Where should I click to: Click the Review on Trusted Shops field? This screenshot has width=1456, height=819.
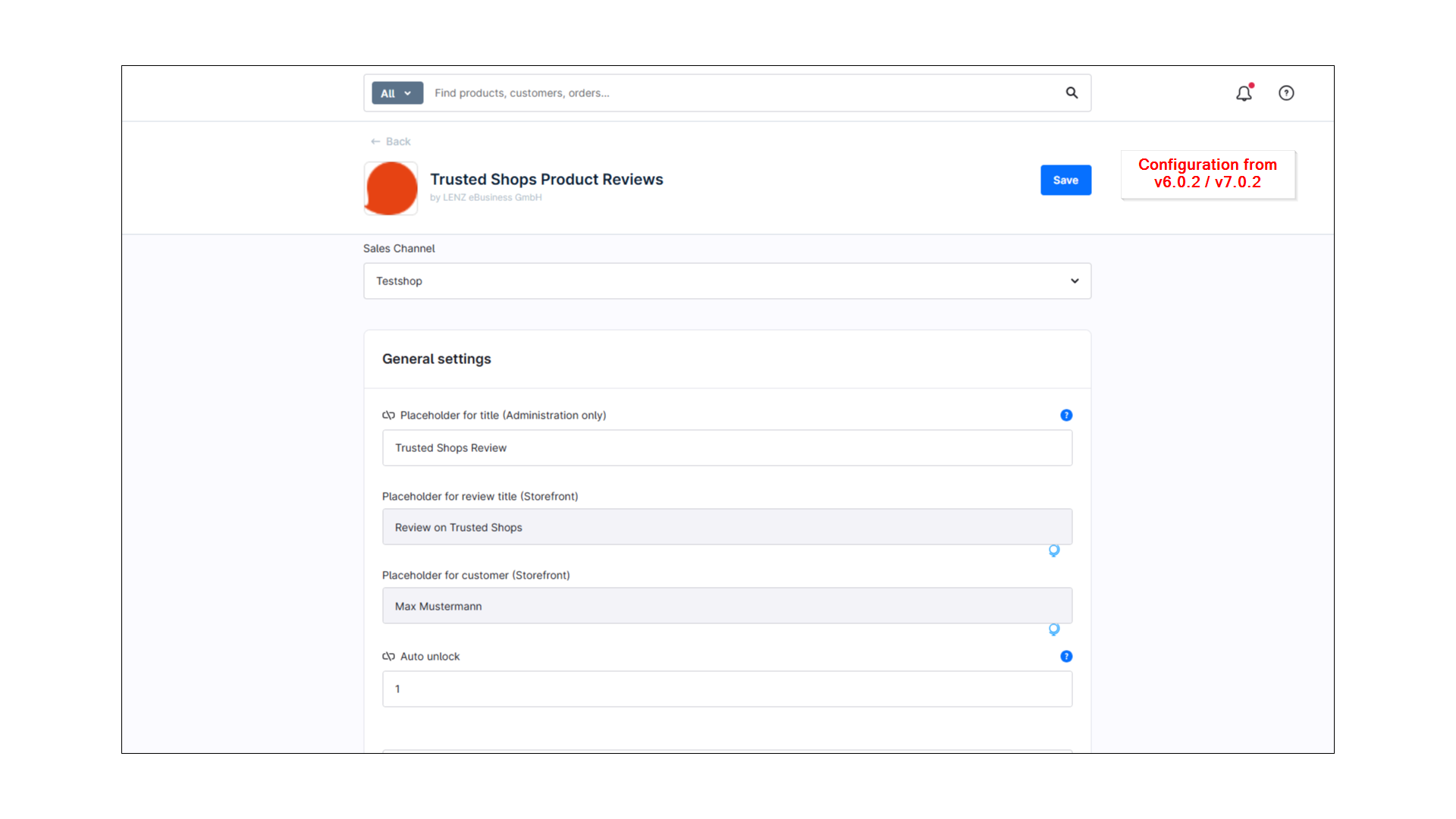(727, 527)
